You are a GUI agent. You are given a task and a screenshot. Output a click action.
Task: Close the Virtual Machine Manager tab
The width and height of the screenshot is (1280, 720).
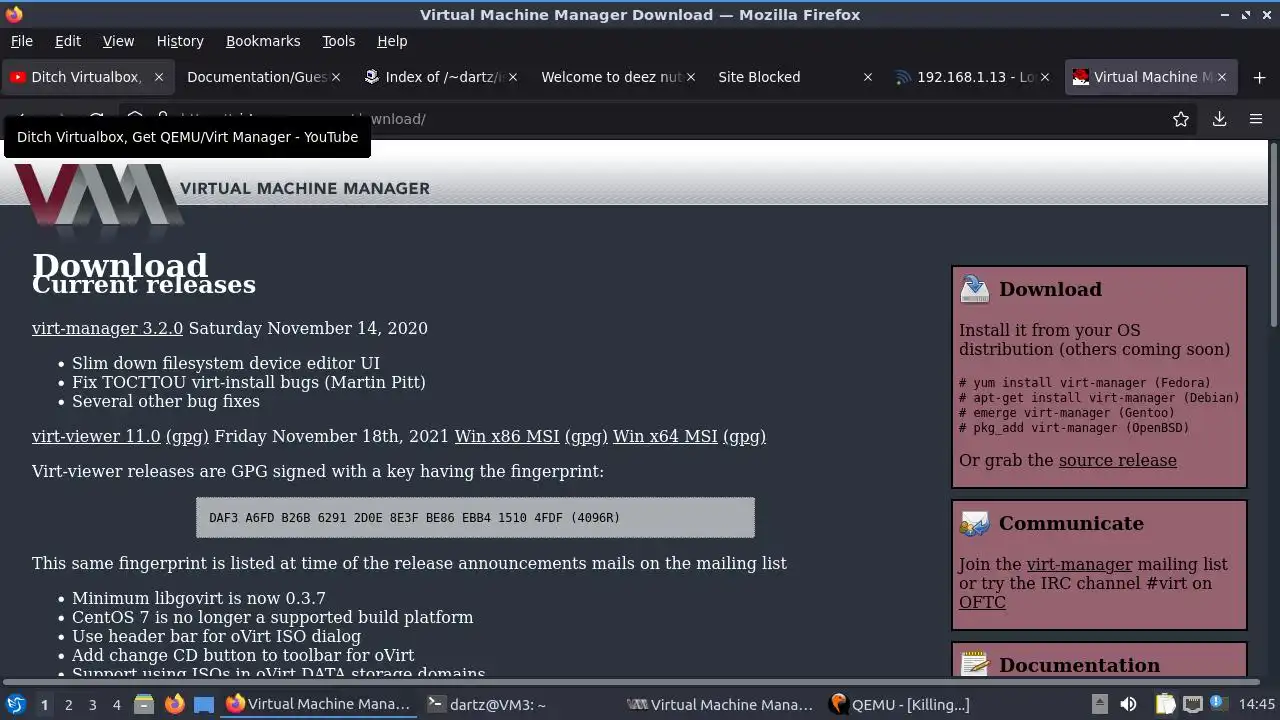[1222, 77]
